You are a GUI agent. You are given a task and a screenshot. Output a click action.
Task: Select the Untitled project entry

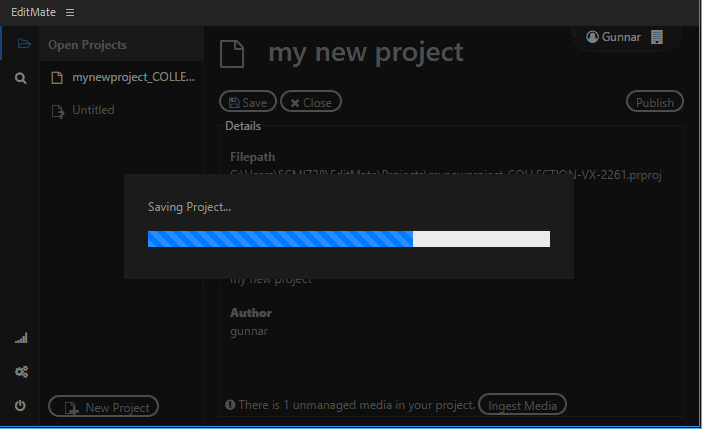(93, 110)
